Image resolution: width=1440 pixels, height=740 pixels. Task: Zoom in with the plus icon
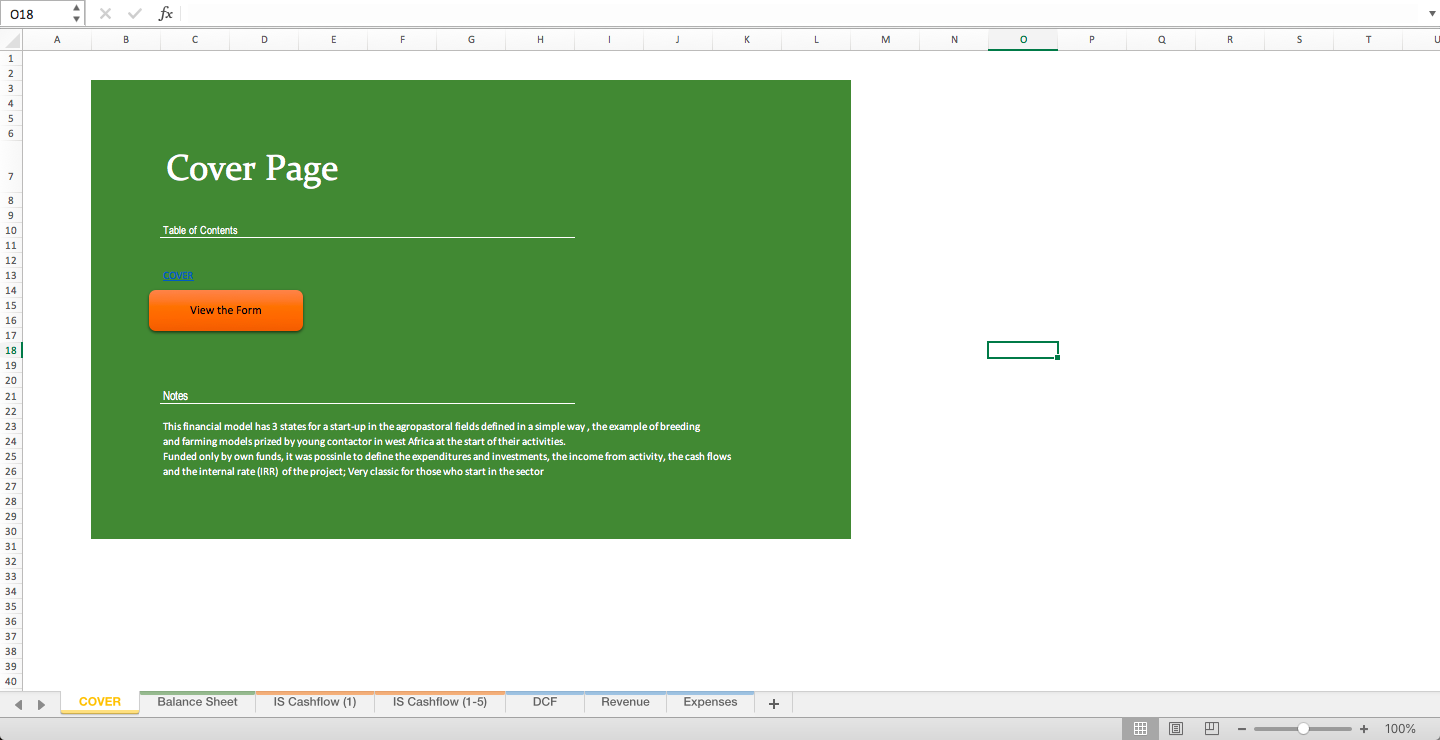pyautogui.click(x=1363, y=729)
